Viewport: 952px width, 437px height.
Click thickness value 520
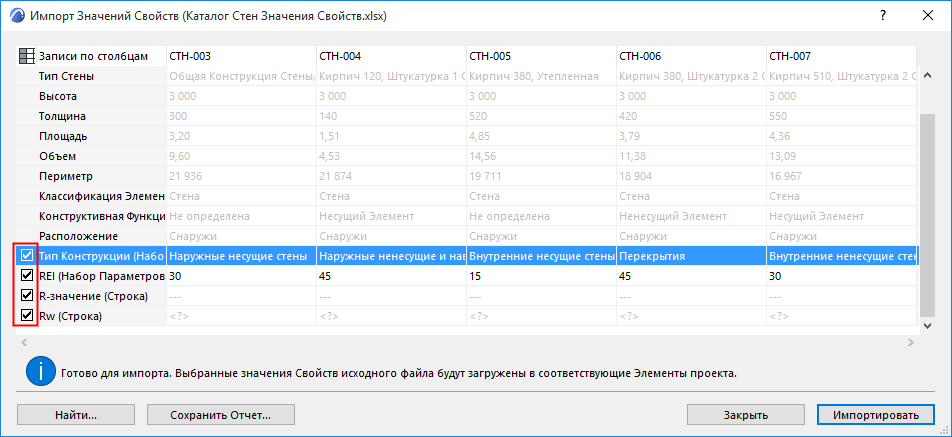tap(541, 116)
